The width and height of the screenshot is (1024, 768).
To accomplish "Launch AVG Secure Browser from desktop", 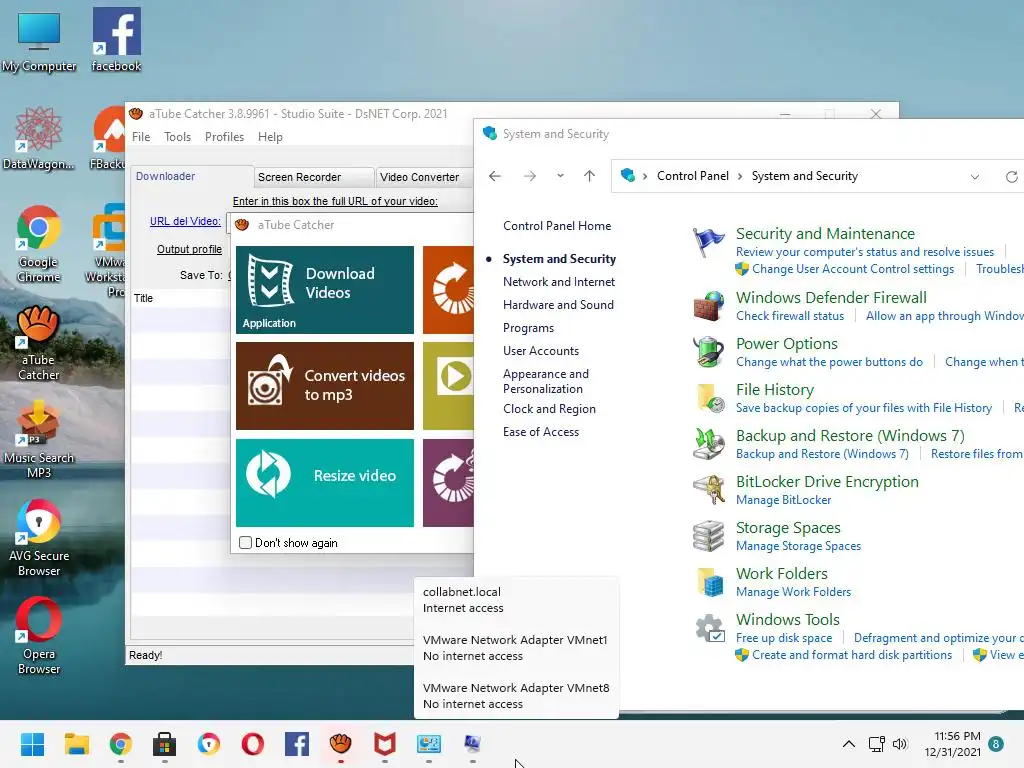I will coord(39,538).
